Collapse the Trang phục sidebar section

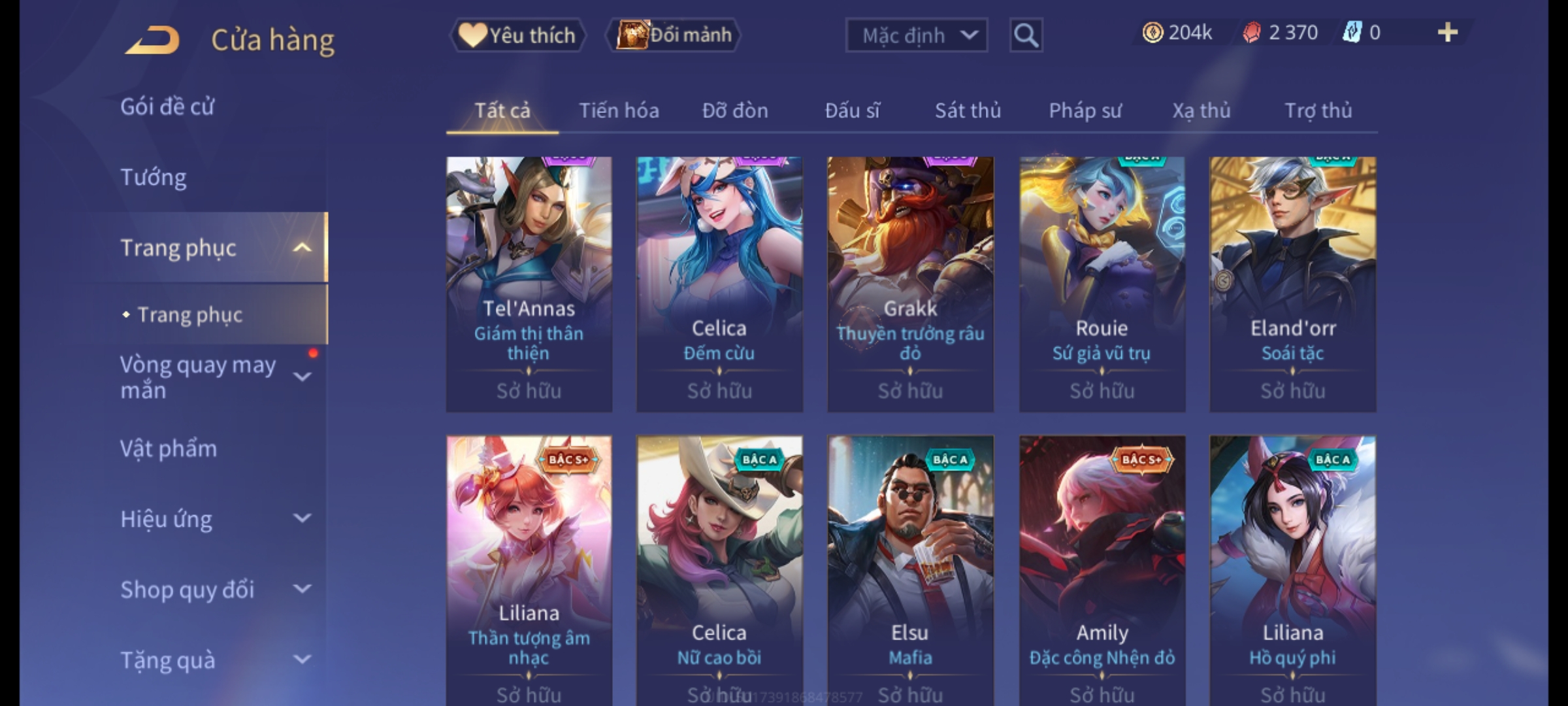[302, 248]
